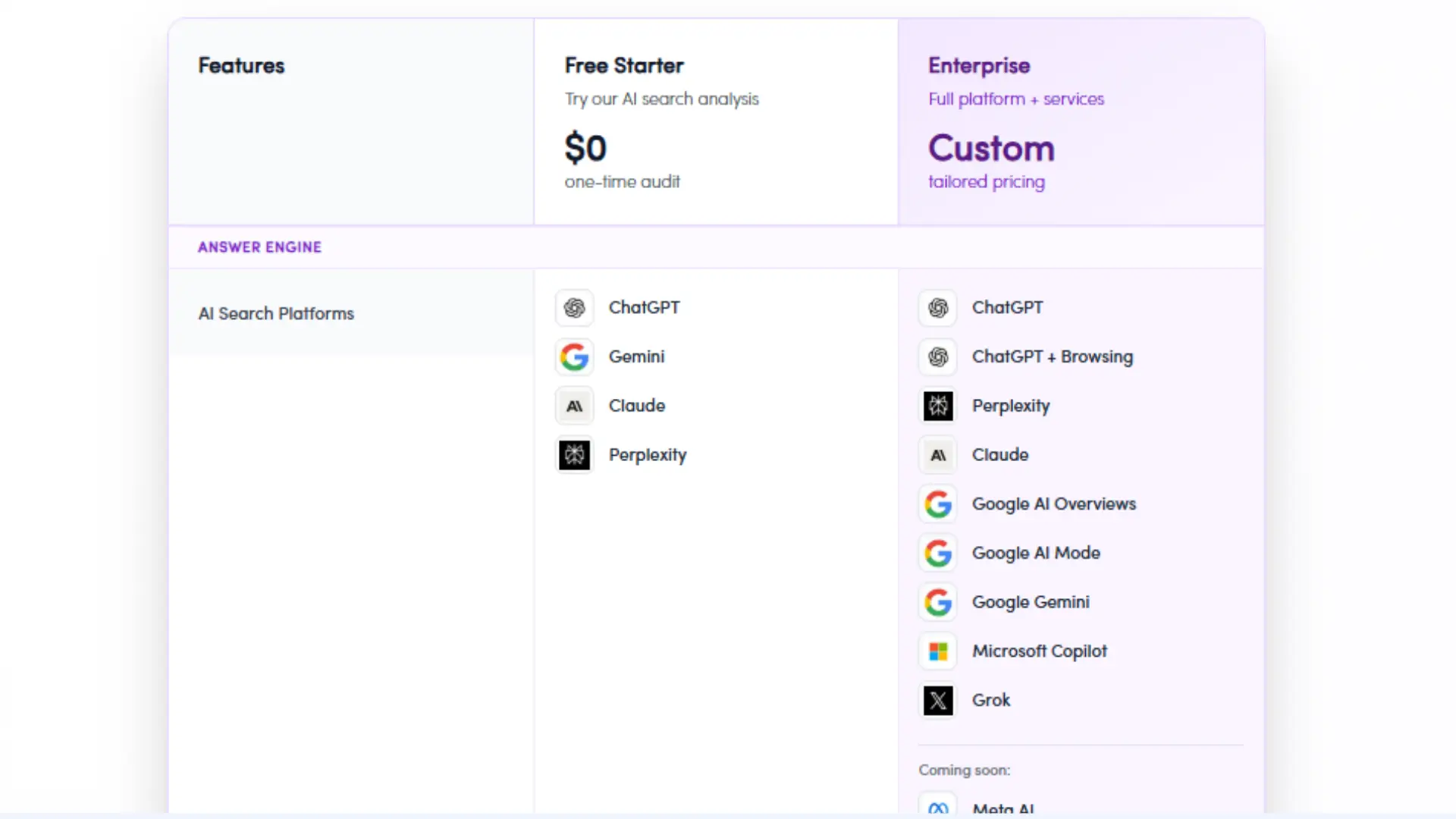The width and height of the screenshot is (1456, 819).
Task: Click the Google AI Mode icon
Action: [x=938, y=553]
